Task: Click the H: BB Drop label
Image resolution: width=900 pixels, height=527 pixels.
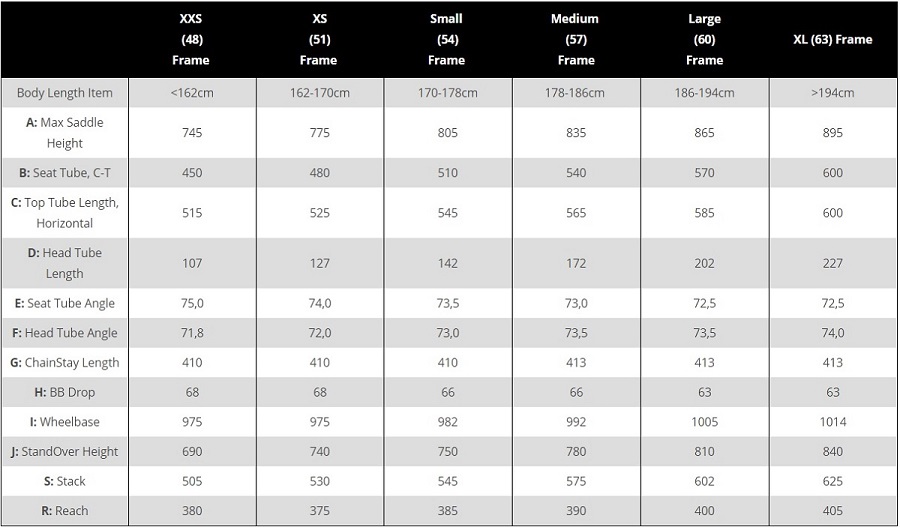Action: (x=64, y=393)
